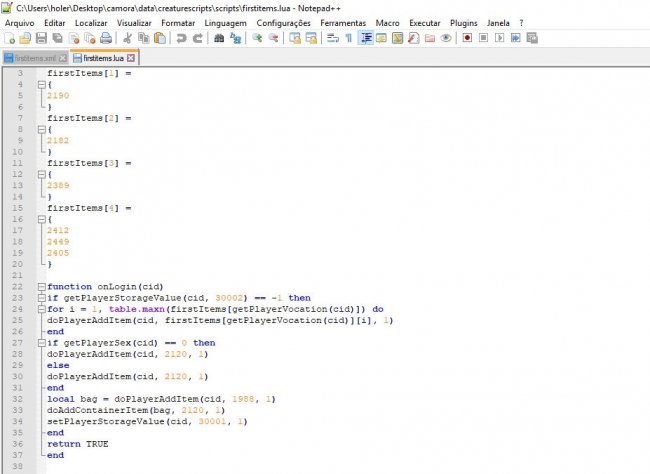The width and height of the screenshot is (650, 474).
Task: Open the Visualizar menu
Action: (x=134, y=23)
